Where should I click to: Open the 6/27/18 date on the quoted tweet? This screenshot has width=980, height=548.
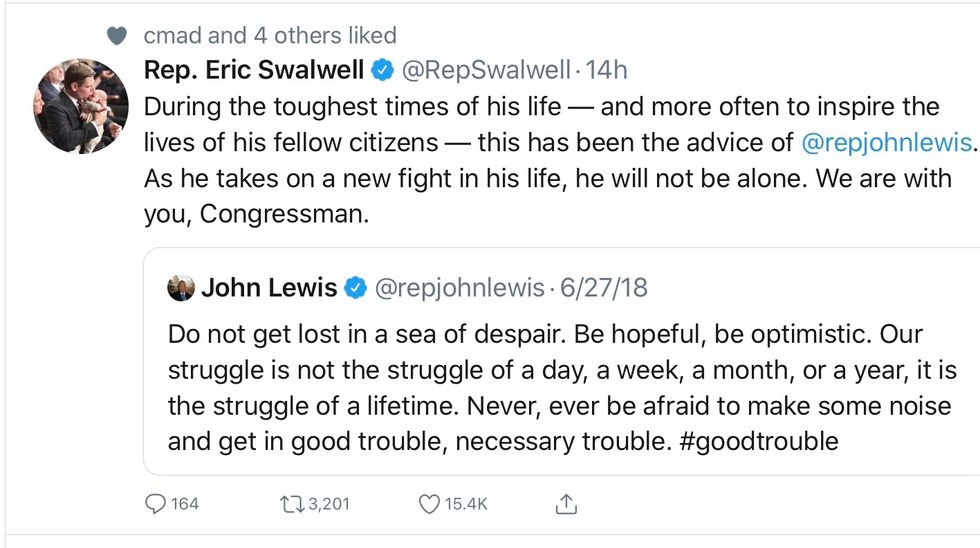pyautogui.click(x=603, y=288)
